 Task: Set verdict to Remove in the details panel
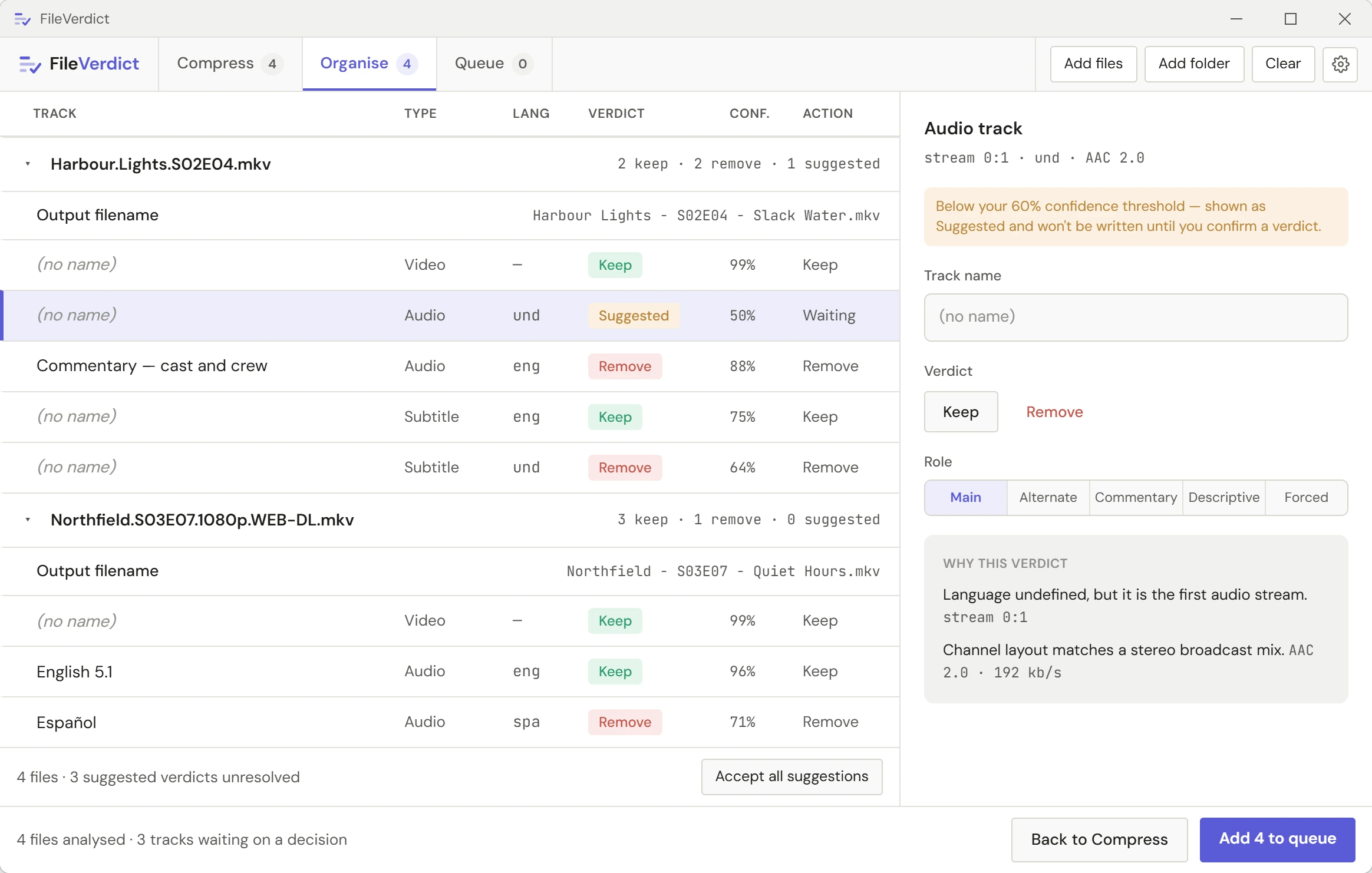pyautogui.click(x=1054, y=412)
